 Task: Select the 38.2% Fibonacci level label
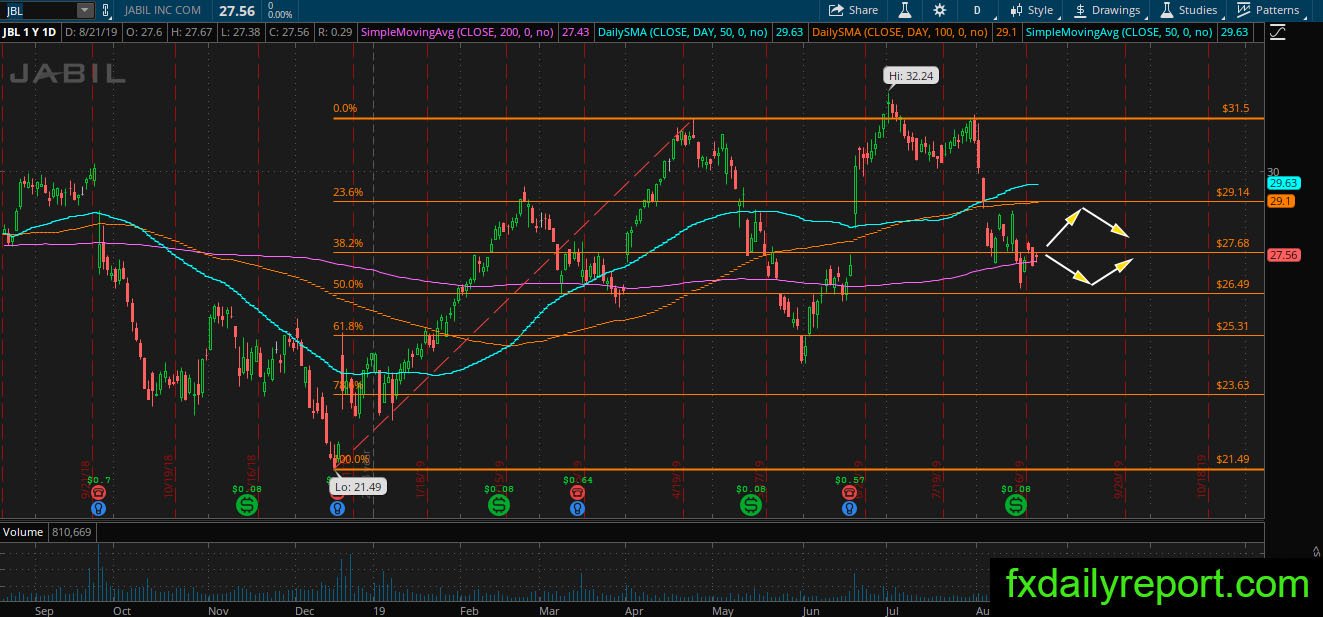pos(348,243)
